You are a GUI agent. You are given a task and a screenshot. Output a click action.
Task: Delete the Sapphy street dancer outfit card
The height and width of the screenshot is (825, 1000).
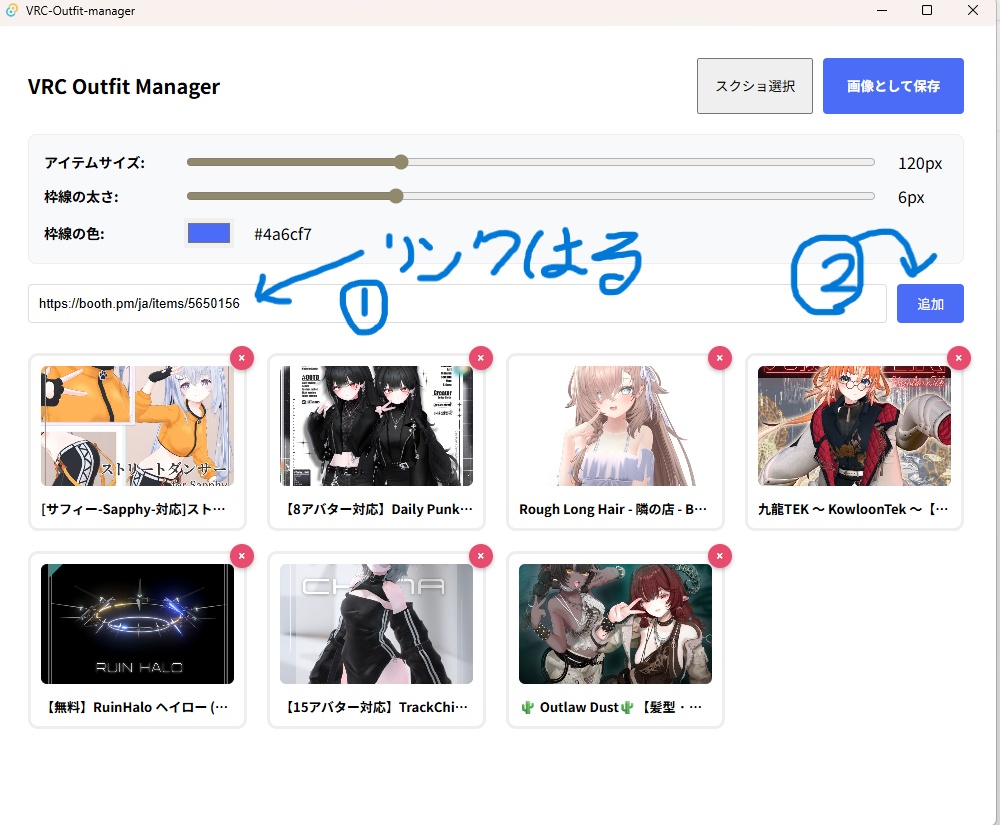click(x=240, y=357)
